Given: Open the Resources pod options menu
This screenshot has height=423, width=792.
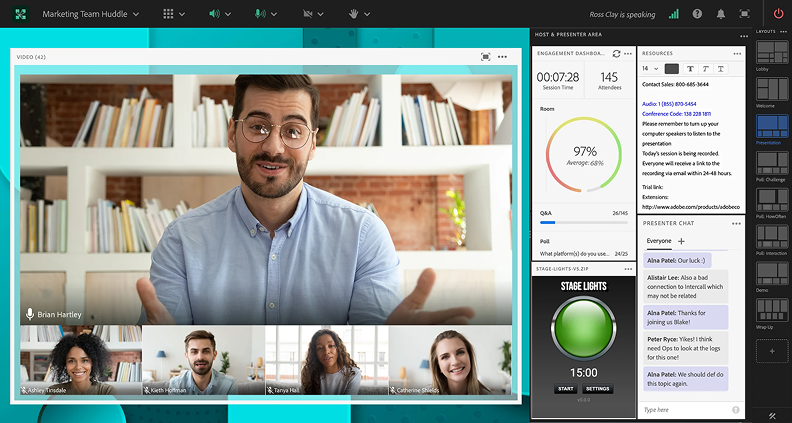Looking at the screenshot, I should [736, 54].
